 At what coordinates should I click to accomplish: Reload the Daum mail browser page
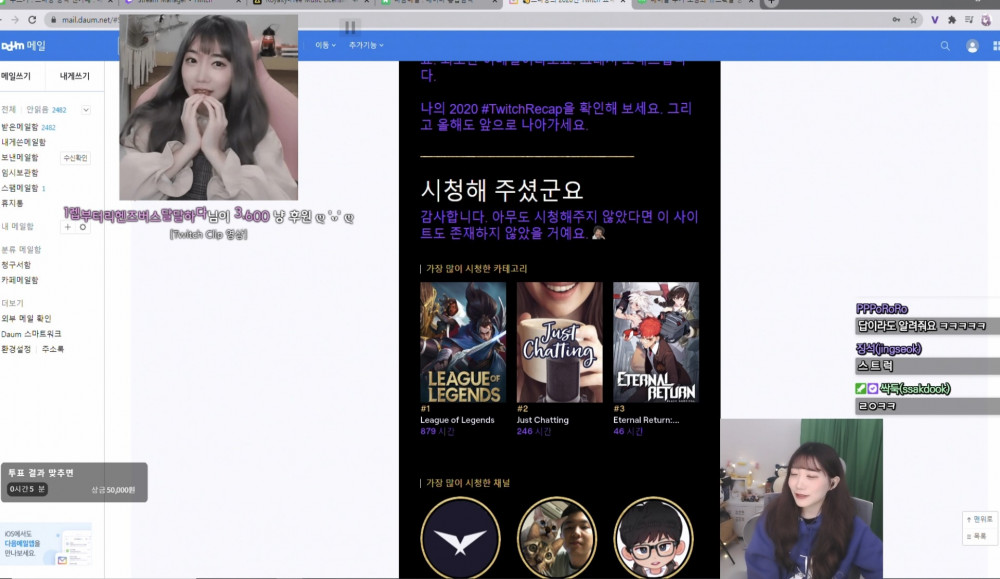pos(32,20)
